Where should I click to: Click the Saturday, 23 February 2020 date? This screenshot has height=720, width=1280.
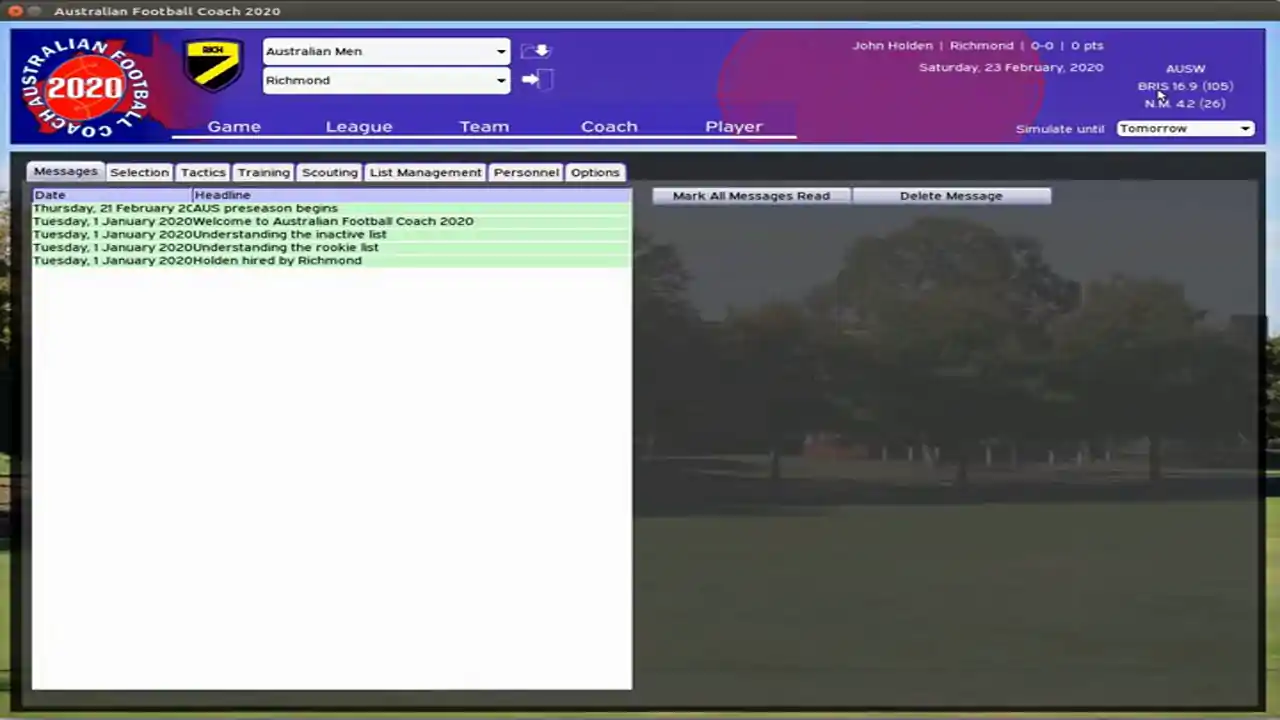(1011, 67)
